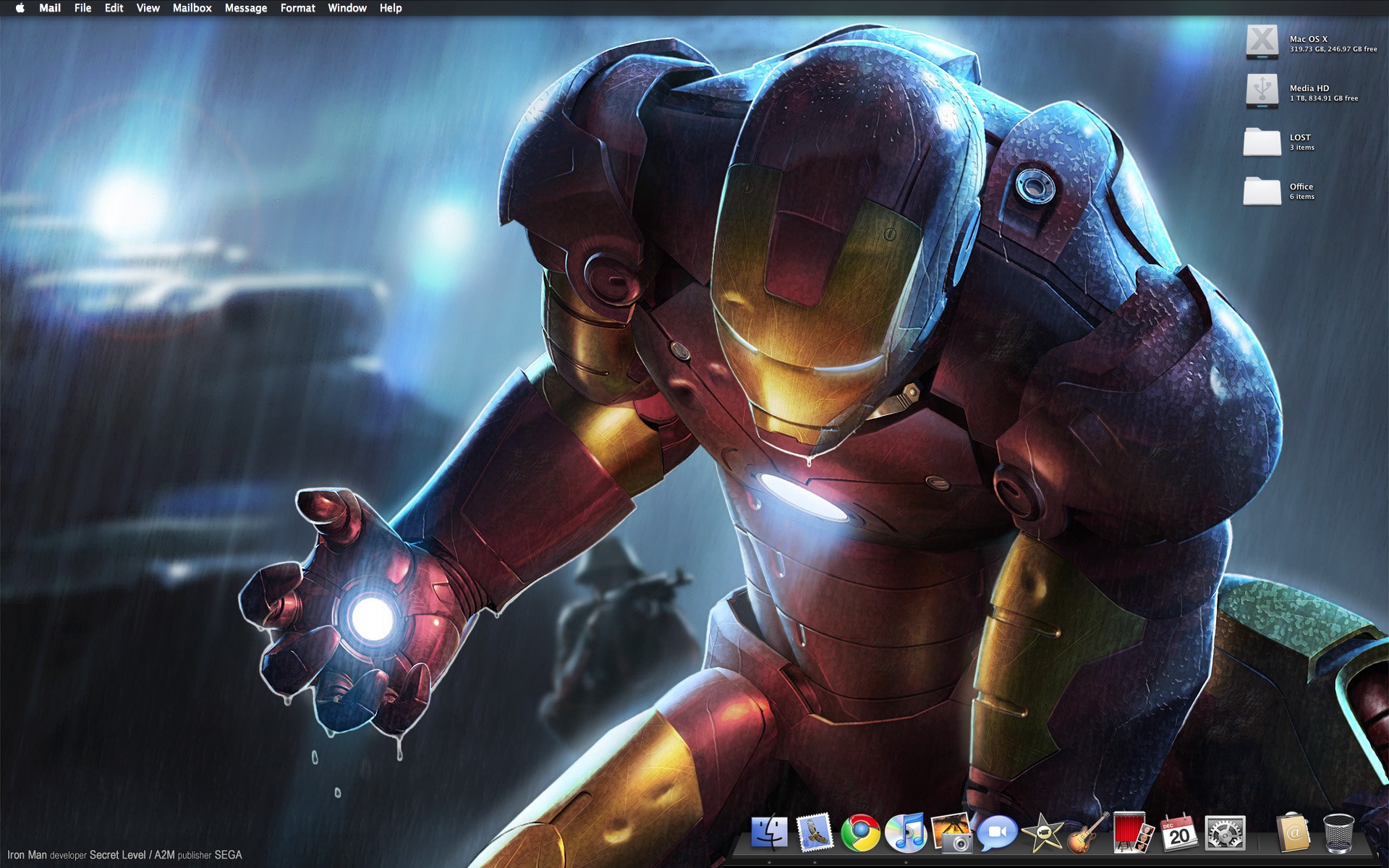Open Address Book in the Dock
The width and height of the screenshot is (1389, 868).
click(1294, 833)
